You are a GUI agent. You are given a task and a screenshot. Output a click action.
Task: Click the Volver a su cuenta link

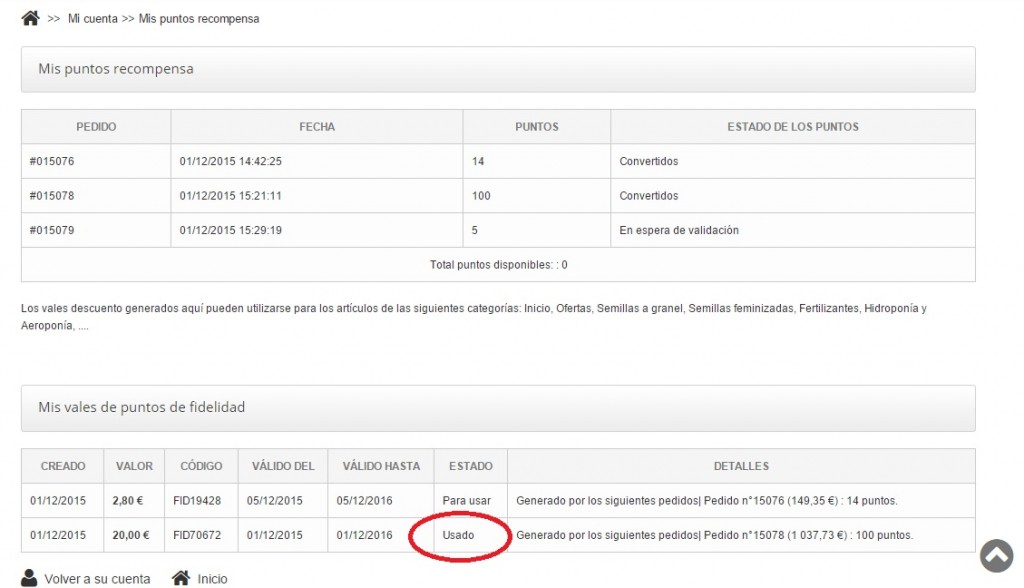click(x=97, y=579)
